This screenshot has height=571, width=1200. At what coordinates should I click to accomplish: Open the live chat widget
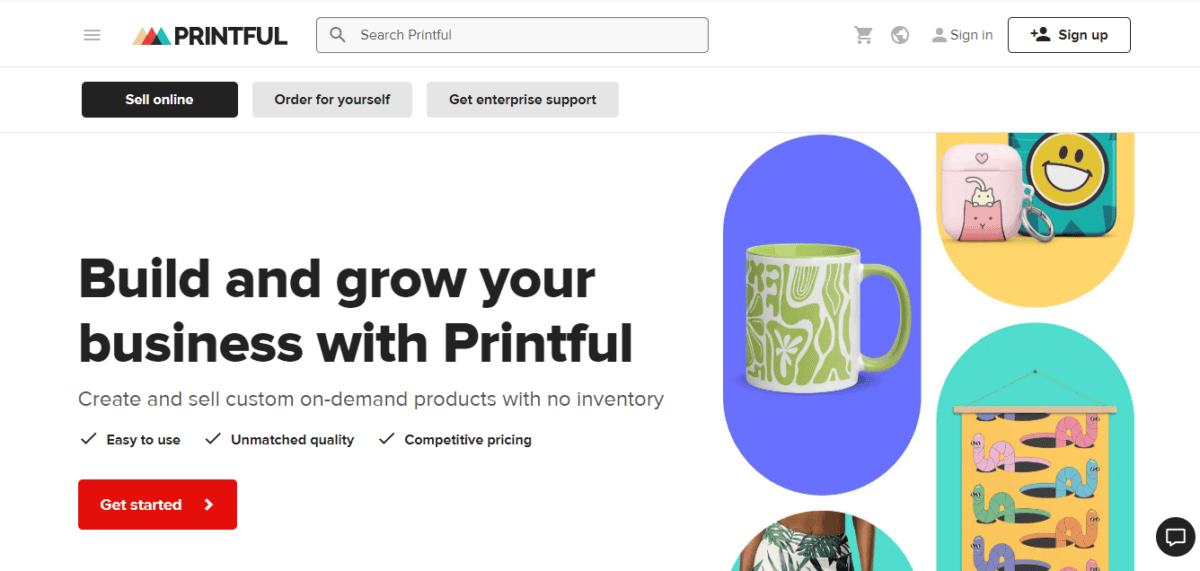pos(1175,537)
